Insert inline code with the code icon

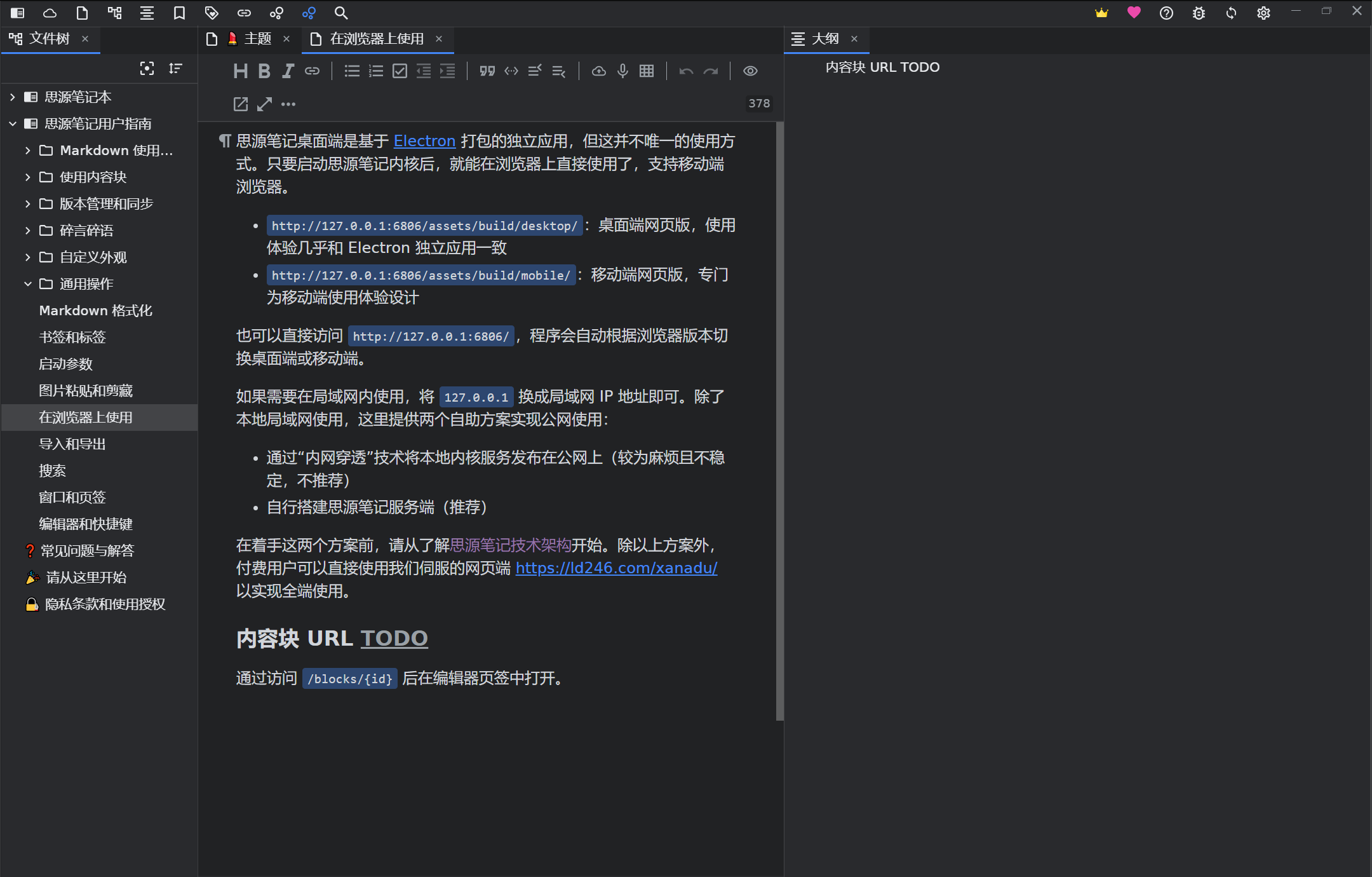511,71
